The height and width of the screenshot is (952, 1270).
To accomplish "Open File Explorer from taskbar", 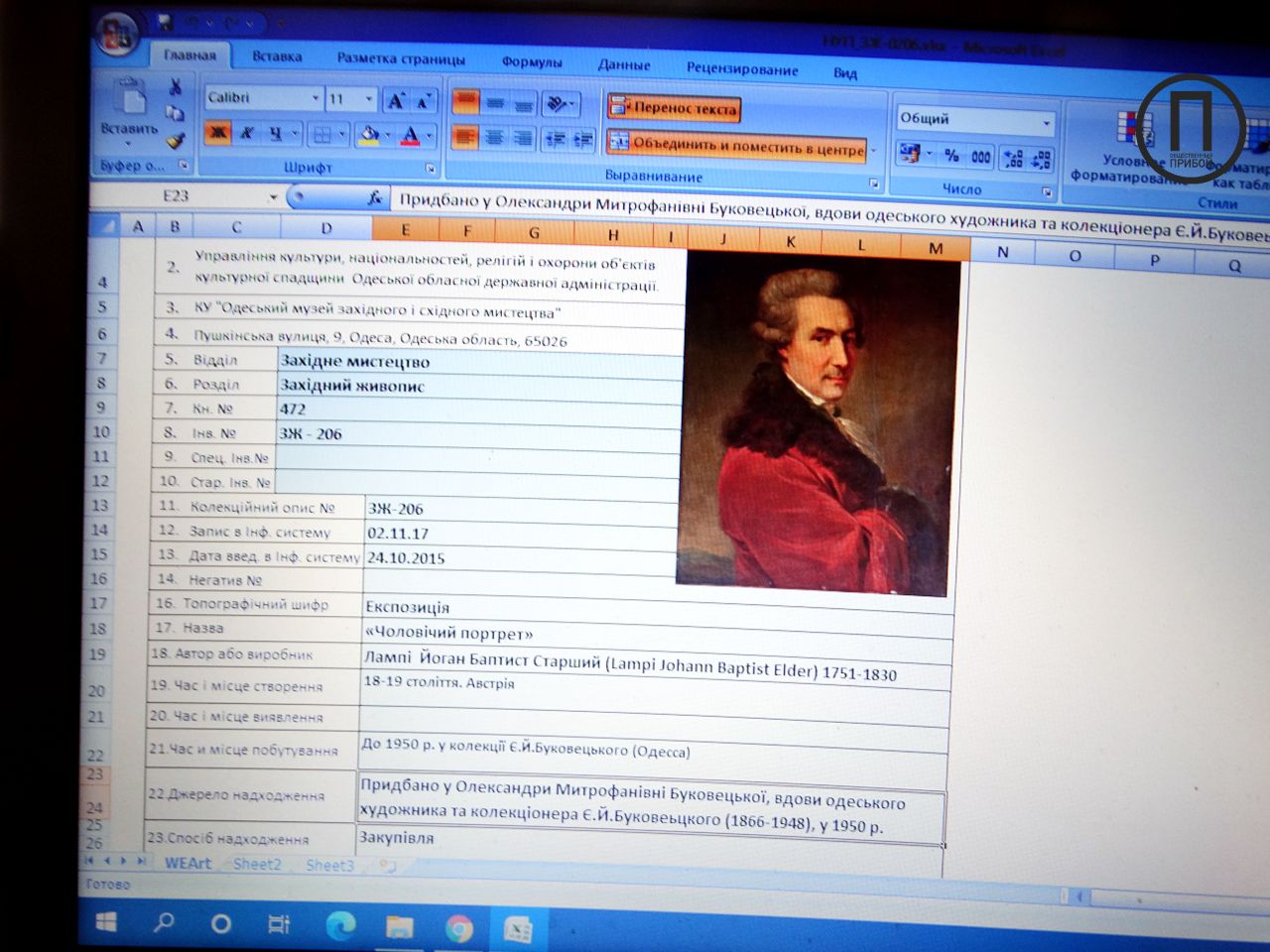I will coord(399,927).
